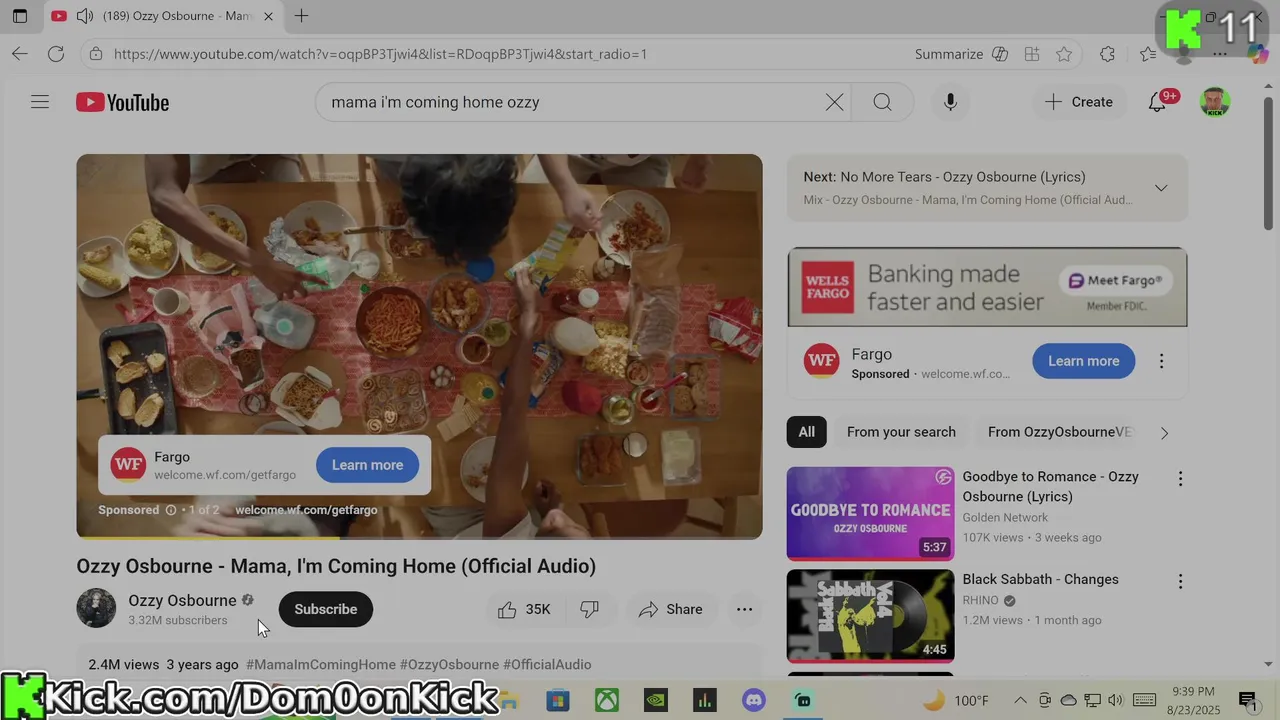Open split screen icon in address bar
Viewport: 1280px width, 720px height.
point(1032,54)
